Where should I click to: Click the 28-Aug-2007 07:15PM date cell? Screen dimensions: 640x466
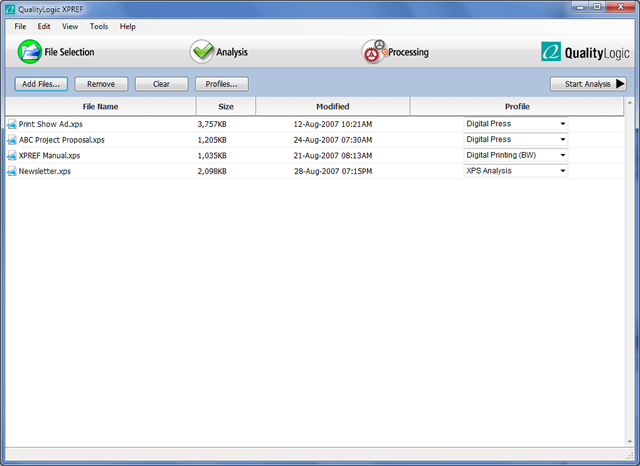pos(333,171)
